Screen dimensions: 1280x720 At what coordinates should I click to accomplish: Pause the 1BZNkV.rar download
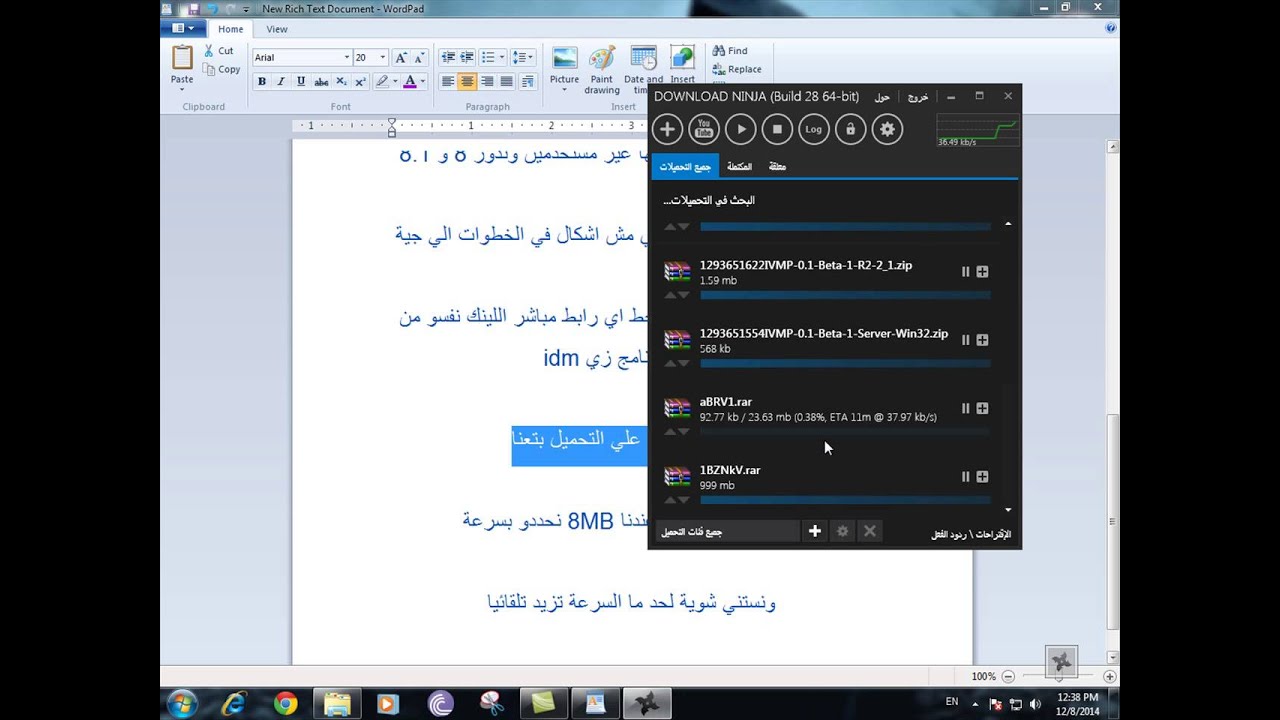965,477
